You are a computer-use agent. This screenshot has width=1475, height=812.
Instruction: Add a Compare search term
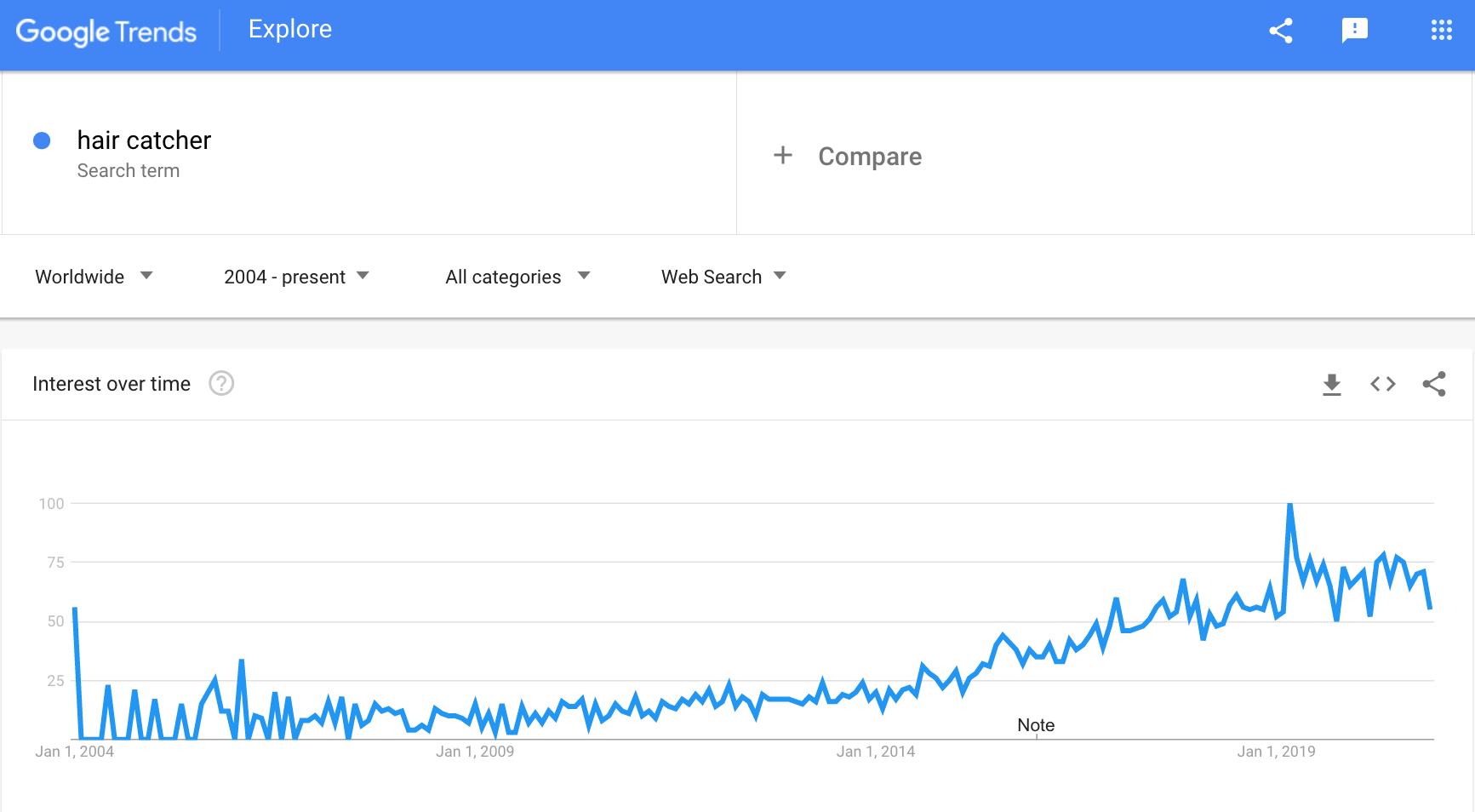point(870,157)
